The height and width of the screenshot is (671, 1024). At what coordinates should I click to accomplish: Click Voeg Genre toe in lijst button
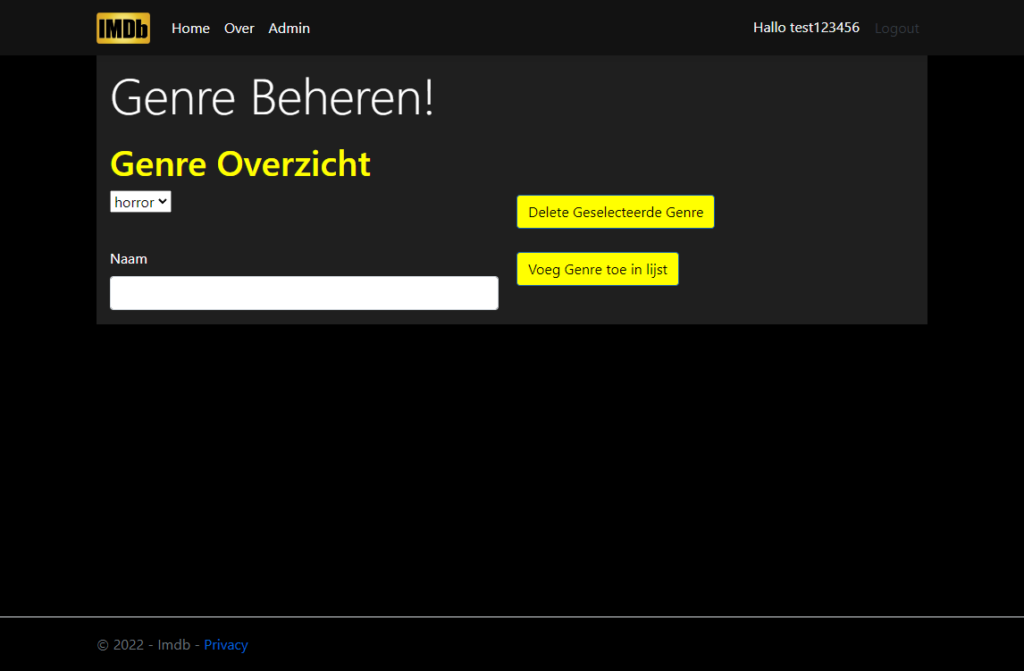(x=598, y=269)
